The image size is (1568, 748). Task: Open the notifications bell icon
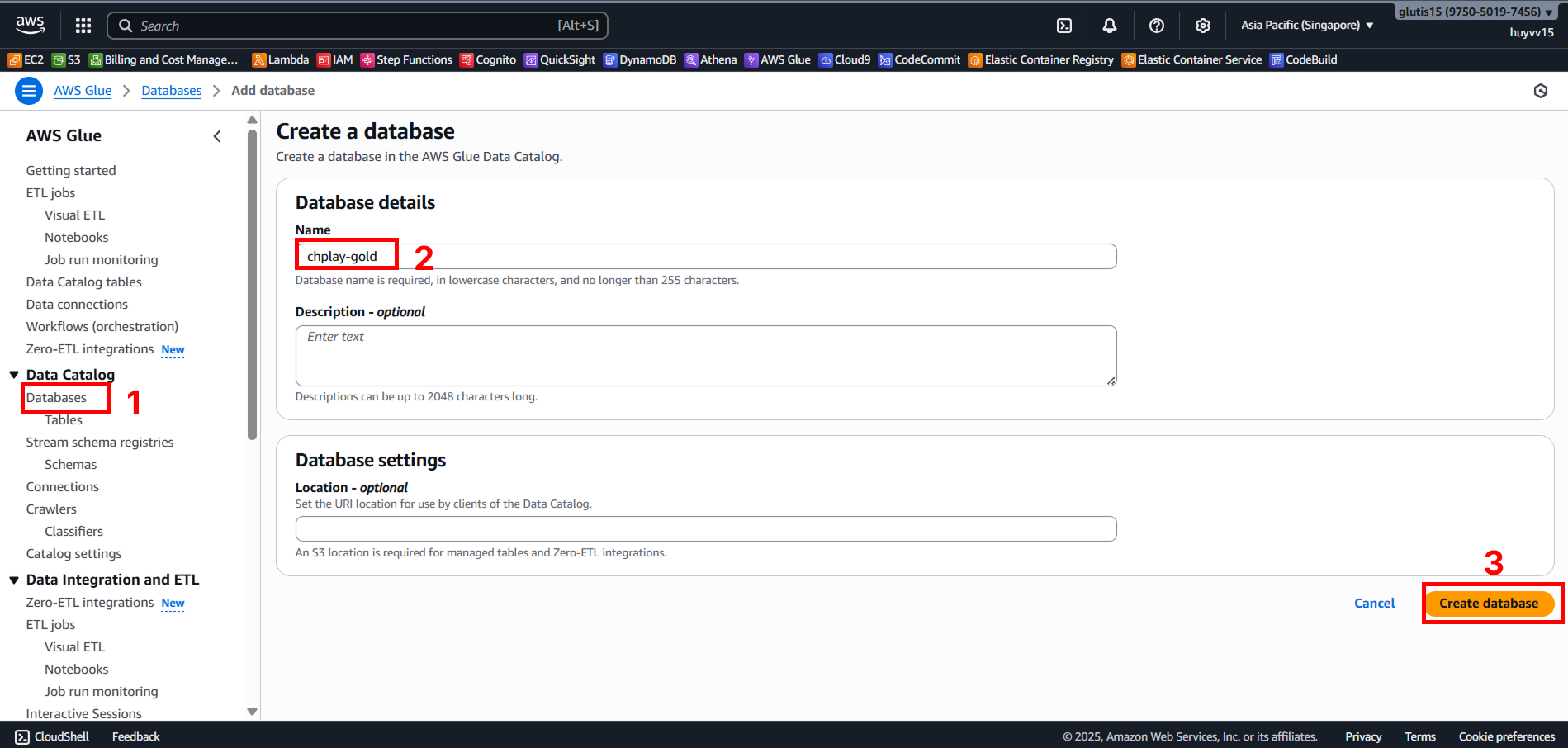[1110, 26]
